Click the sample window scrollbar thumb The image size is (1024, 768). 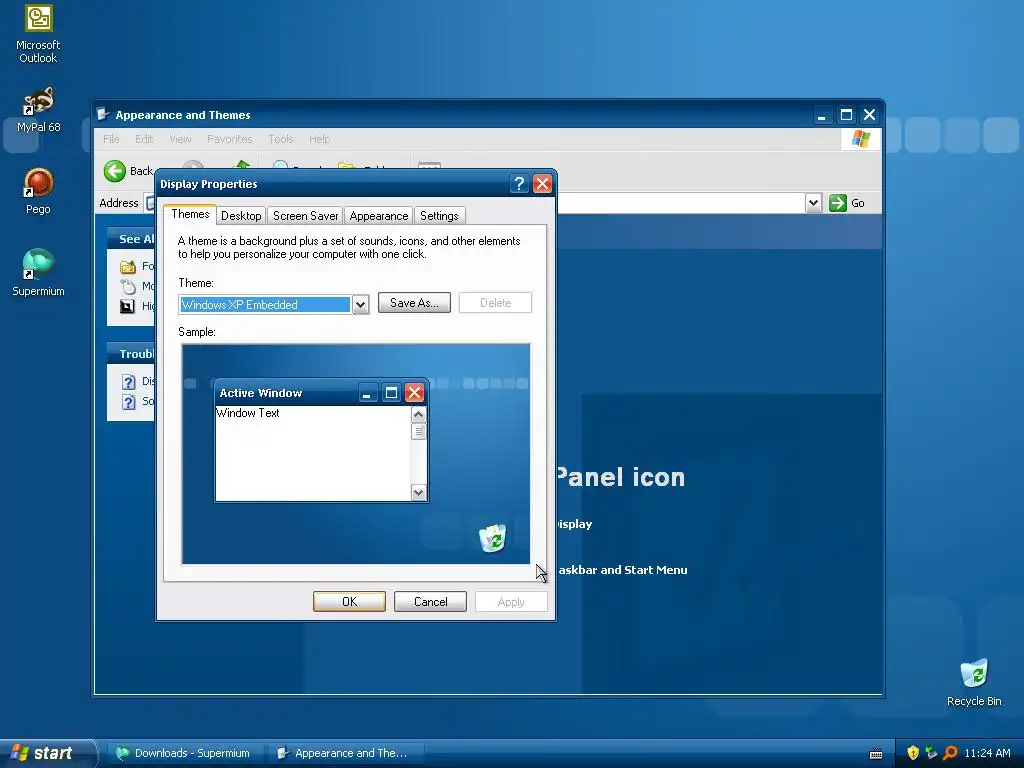tap(419, 432)
